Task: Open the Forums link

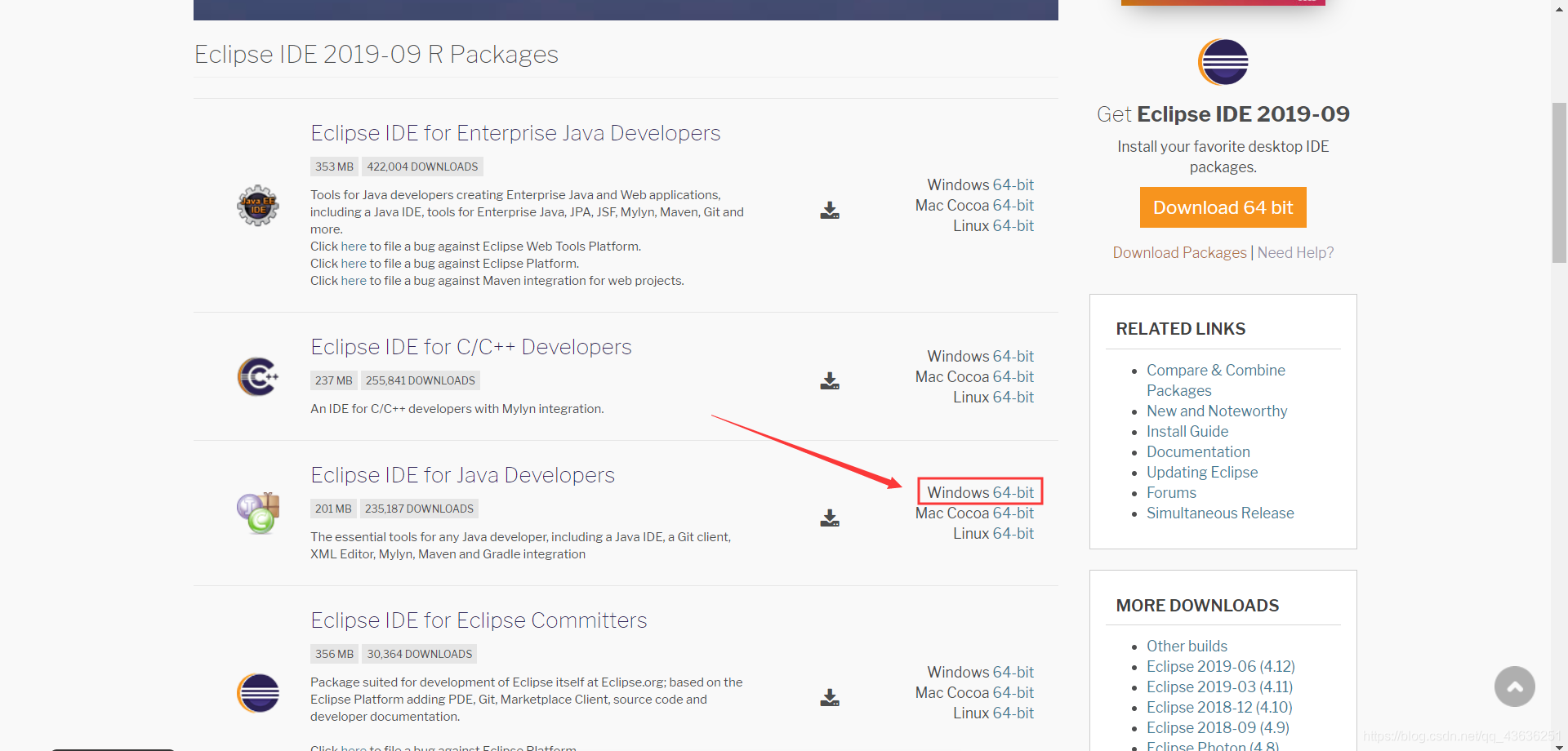Action: tap(1171, 493)
